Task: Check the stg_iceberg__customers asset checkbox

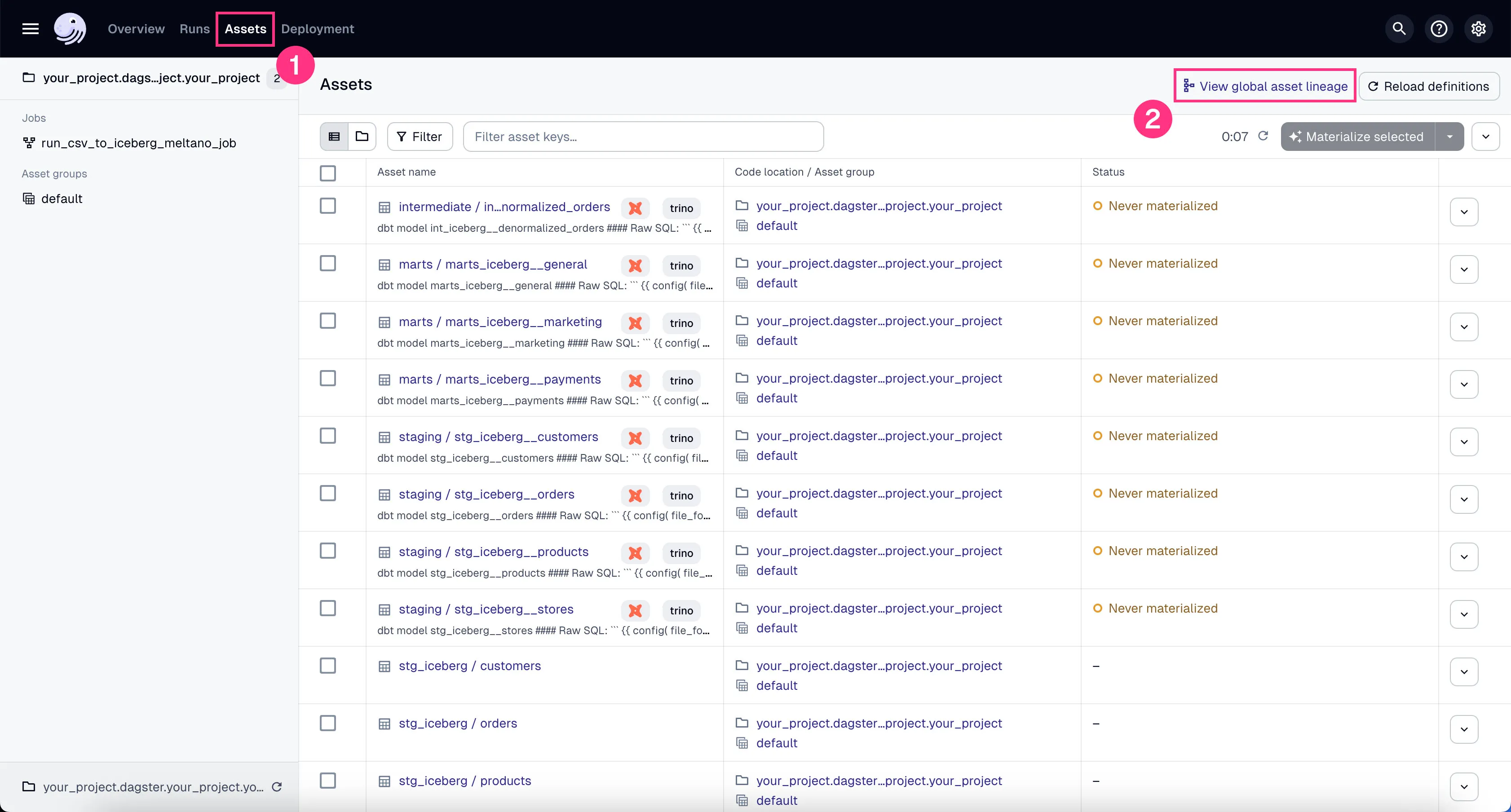Action: coord(328,436)
